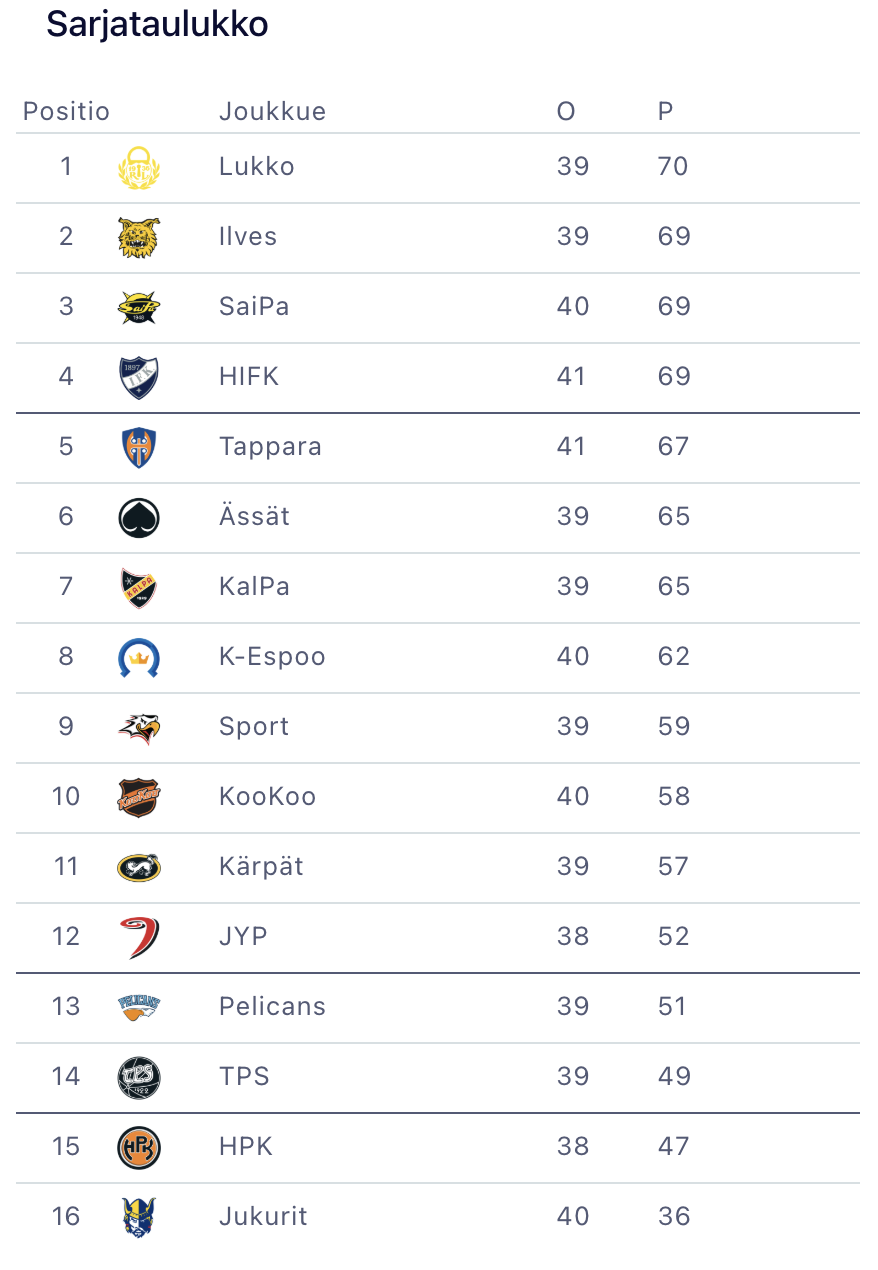Image resolution: width=878 pixels, height=1270 pixels.
Task: Click the Sport eagle logo
Action: (139, 727)
